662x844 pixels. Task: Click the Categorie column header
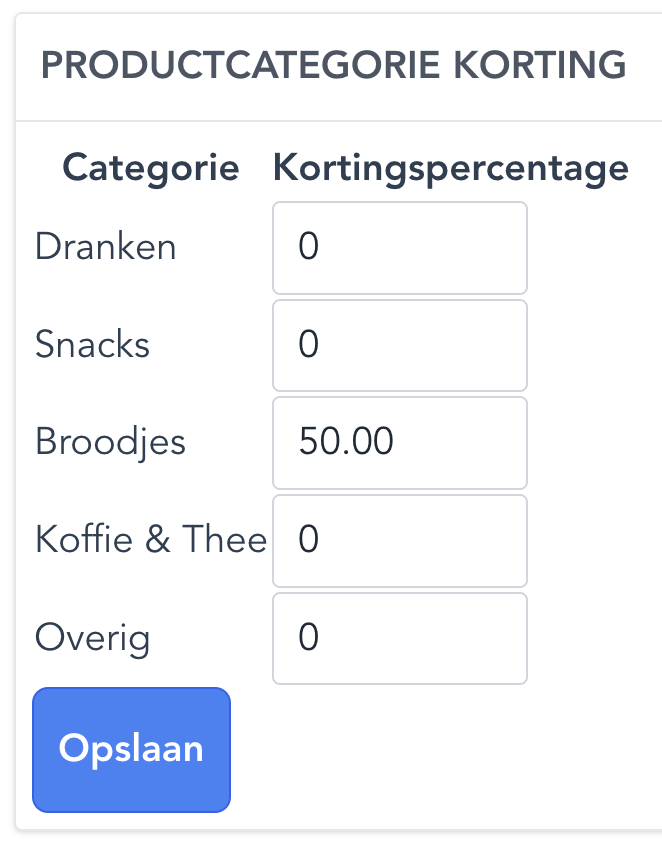coord(151,168)
